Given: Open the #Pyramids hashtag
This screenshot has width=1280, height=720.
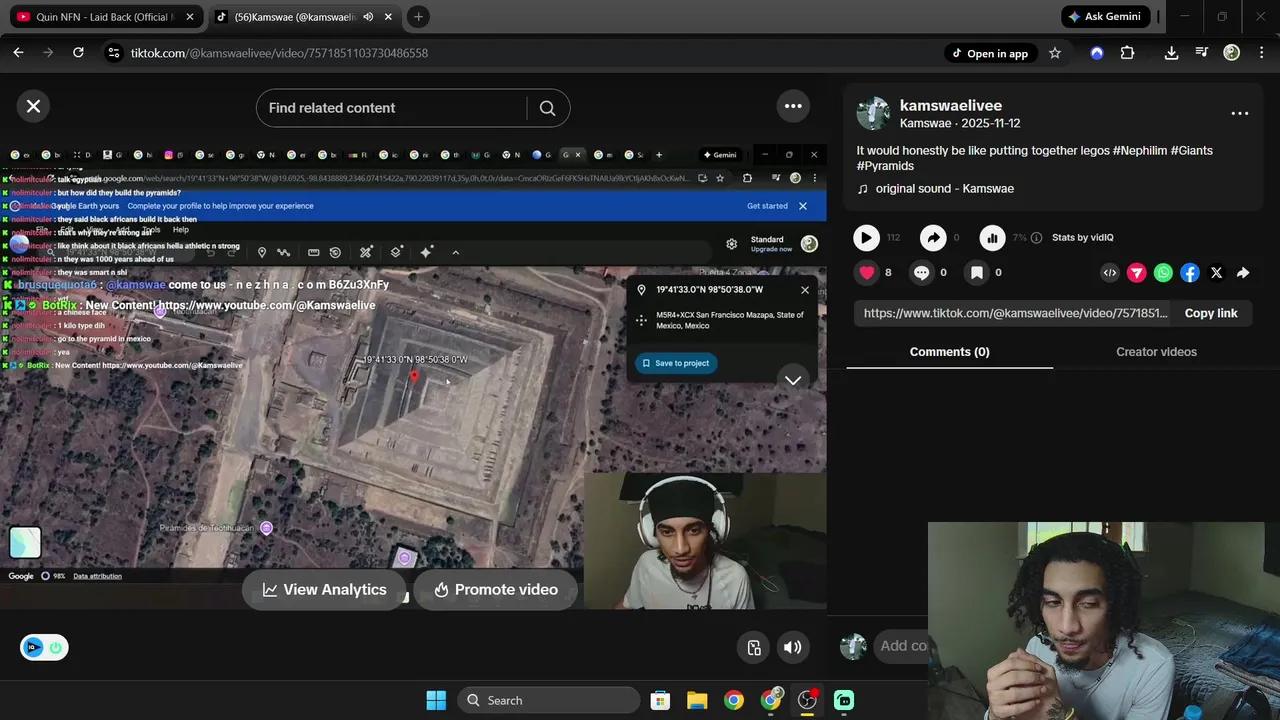Looking at the screenshot, I should (885, 166).
